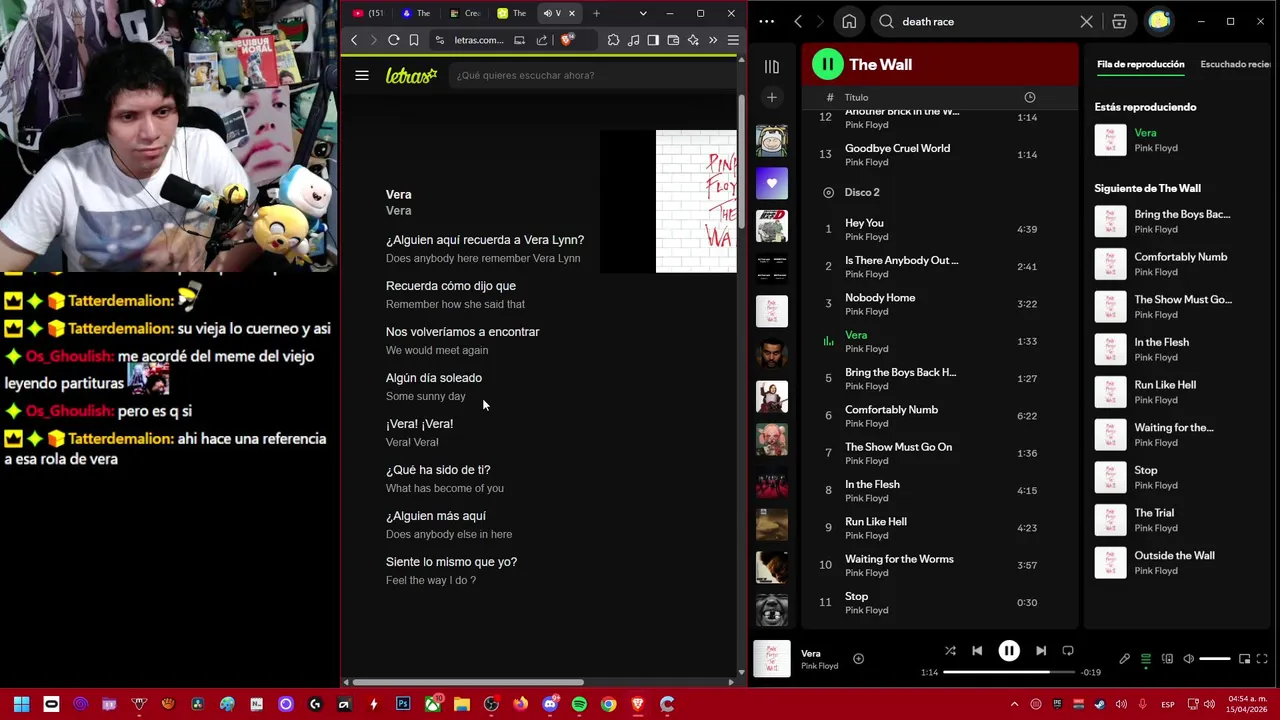Show hidden system tray icons
This screenshot has height=720, width=1280.
tap(1014, 705)
